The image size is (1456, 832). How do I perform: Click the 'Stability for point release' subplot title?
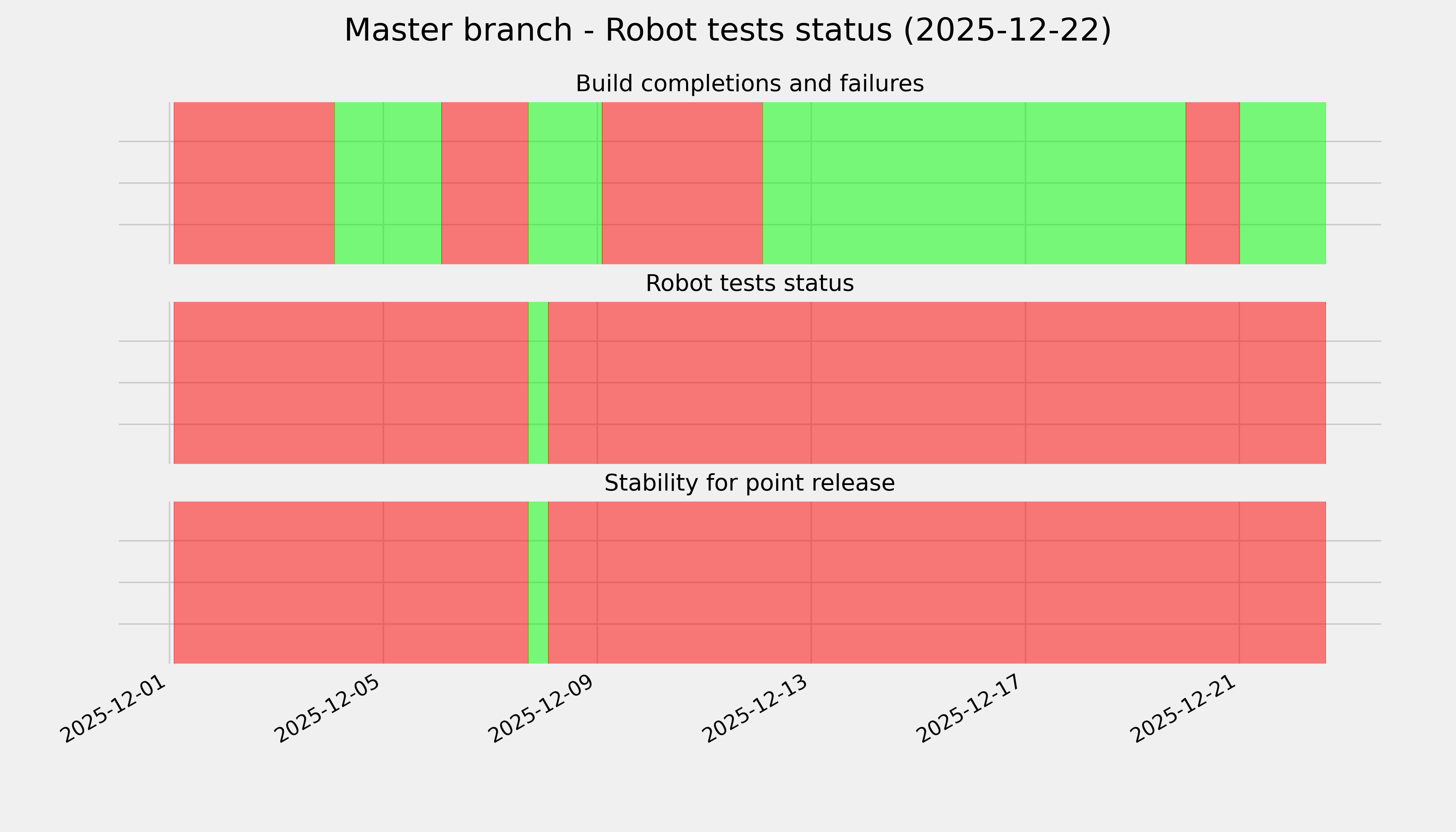pyautogui.click(x=749, y=484)
